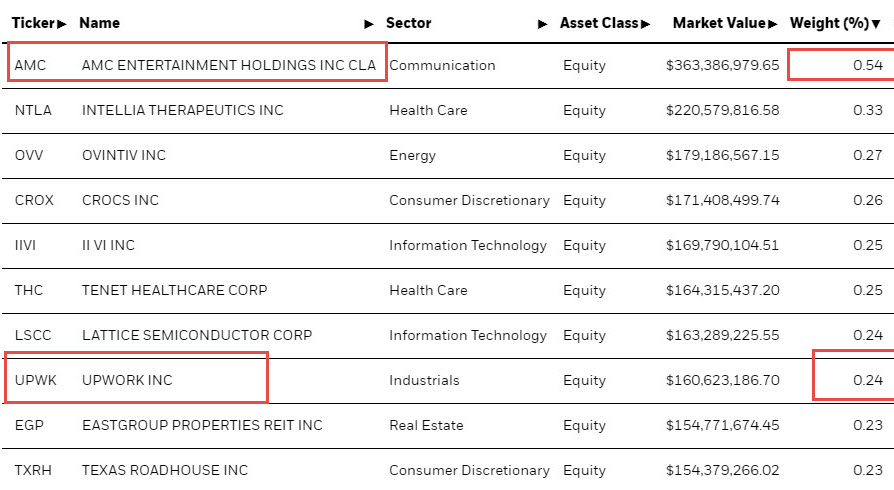Click the Market Value sort arrow
This screenshot has width=894, height=490.
click(x=773, y=24)
